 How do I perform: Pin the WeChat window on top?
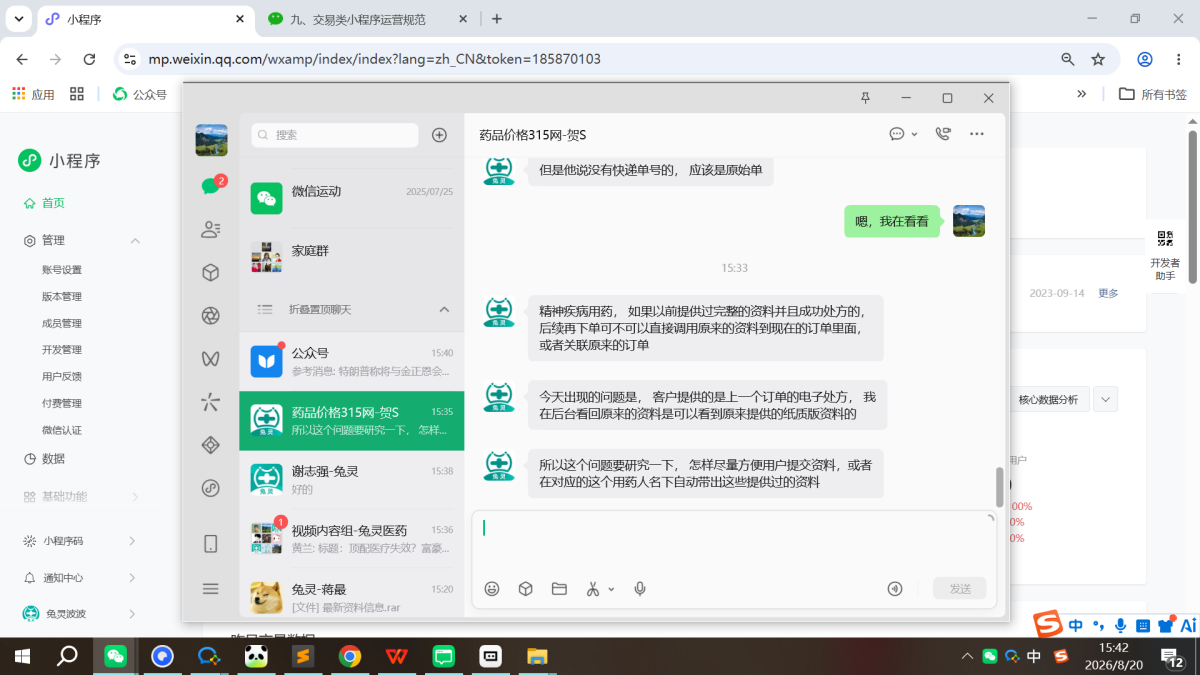coord(866,98)
